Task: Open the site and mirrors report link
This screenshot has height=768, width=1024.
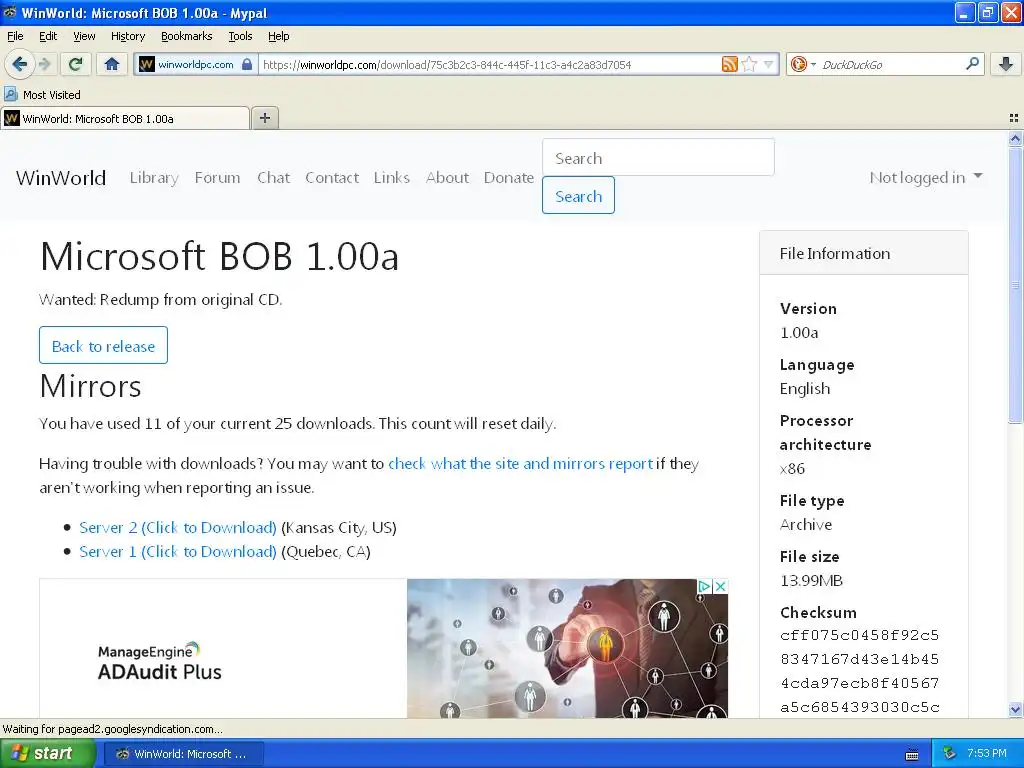Action: point(520,464)
